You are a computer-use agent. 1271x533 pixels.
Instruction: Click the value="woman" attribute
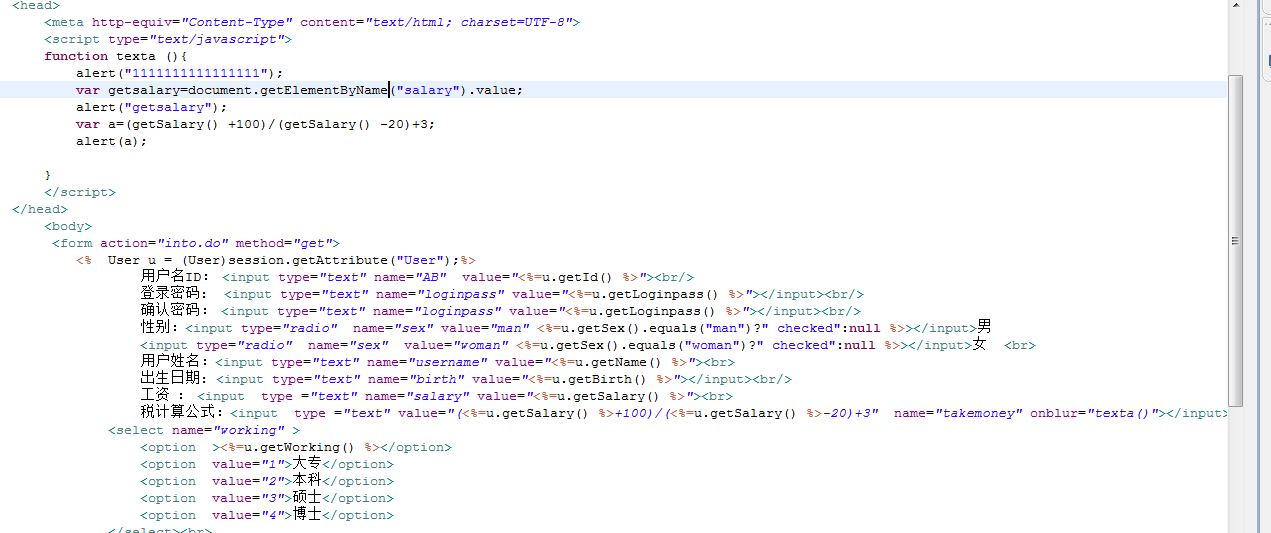(x=456, y=345)
